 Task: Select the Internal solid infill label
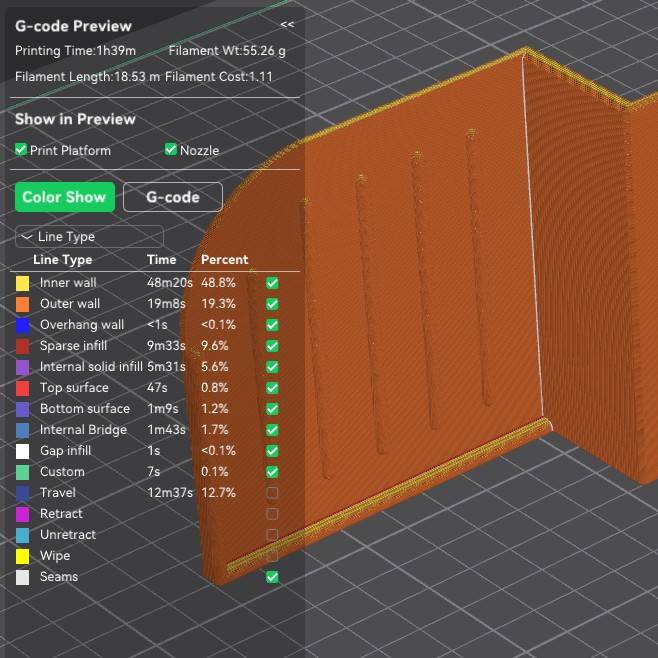pyautogui.click(x=91, y=366)
